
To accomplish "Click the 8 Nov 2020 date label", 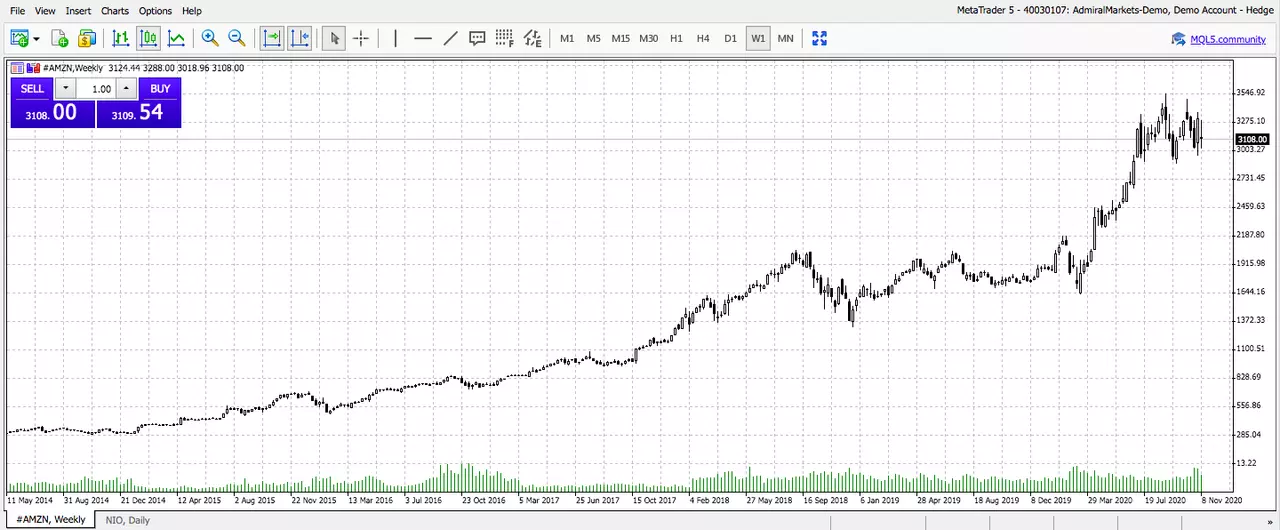I will (1221, 499).
